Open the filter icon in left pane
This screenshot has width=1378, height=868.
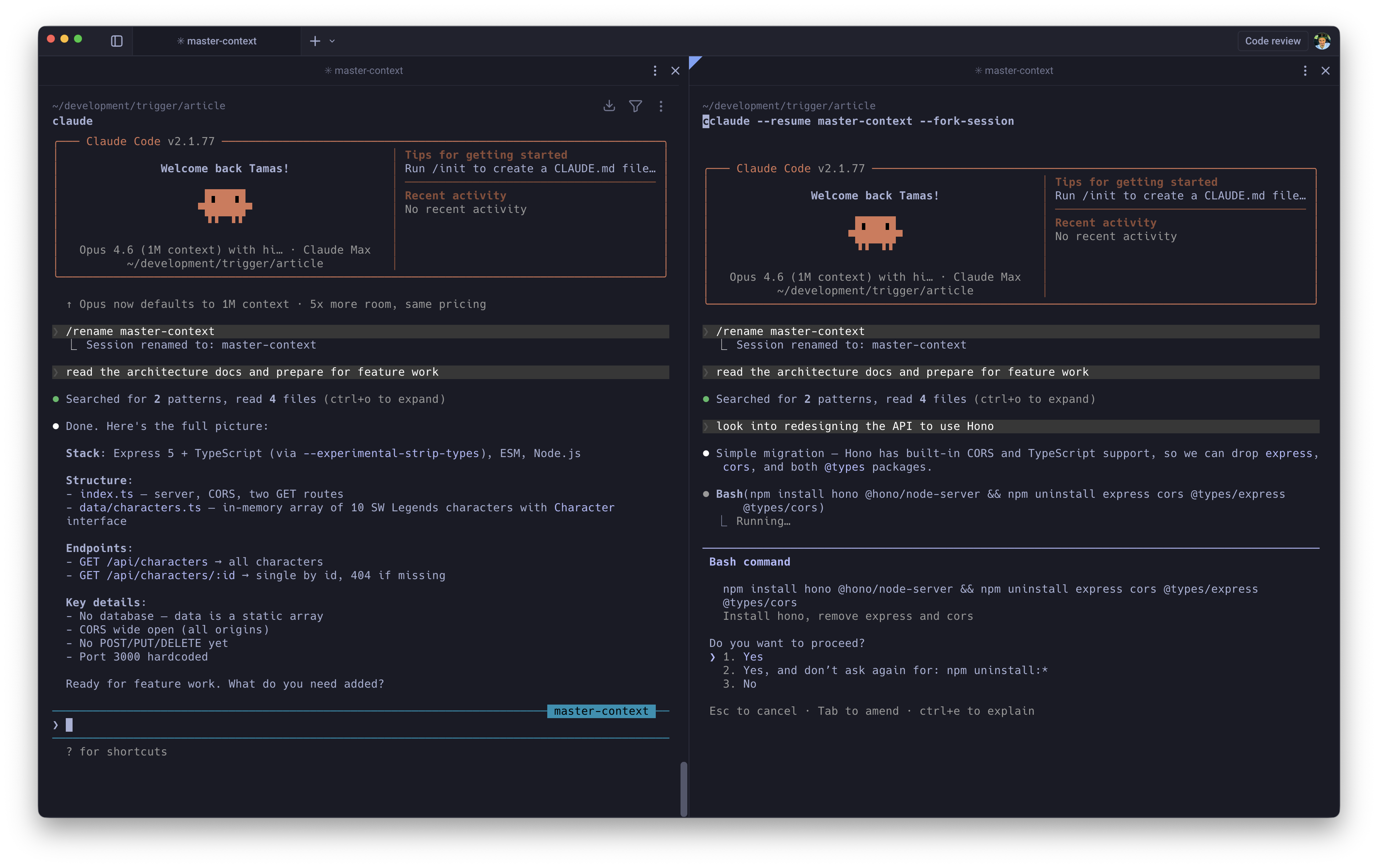(x=635, y=106)
